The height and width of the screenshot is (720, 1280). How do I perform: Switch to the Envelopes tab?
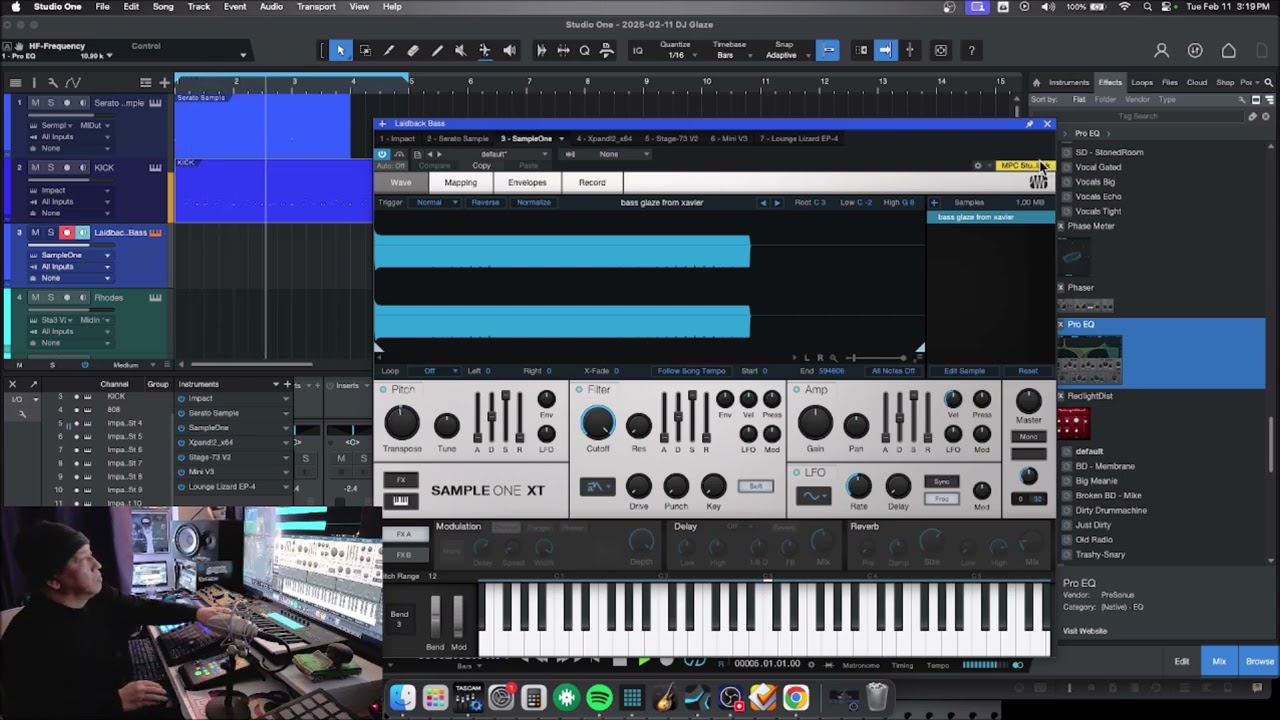click(527, 183)
